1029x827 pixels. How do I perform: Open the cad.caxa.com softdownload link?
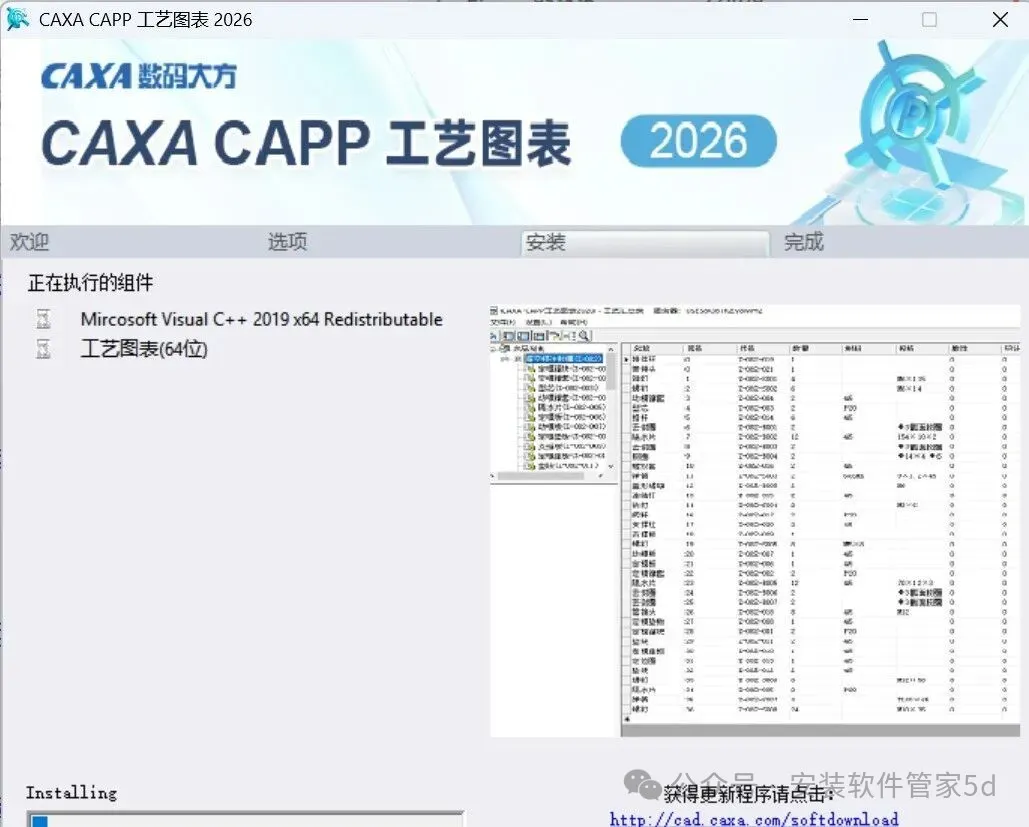coord(754,818)
